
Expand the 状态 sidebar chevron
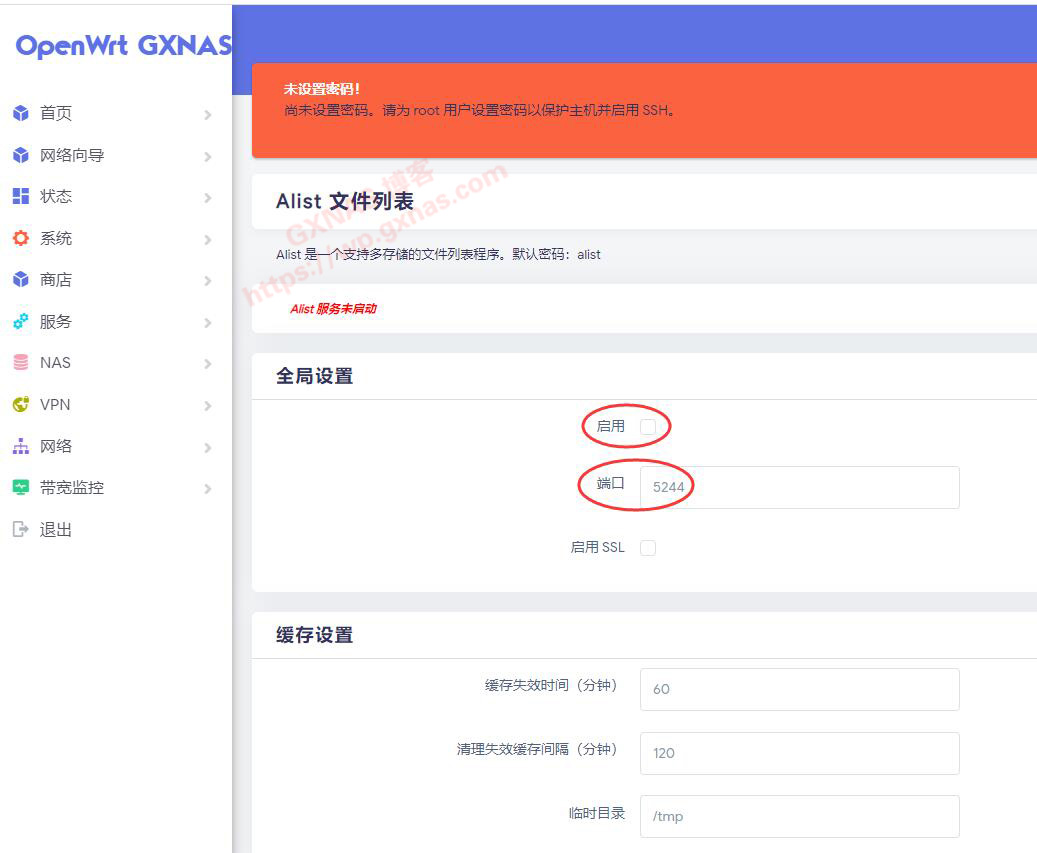[x=208, y=196]
